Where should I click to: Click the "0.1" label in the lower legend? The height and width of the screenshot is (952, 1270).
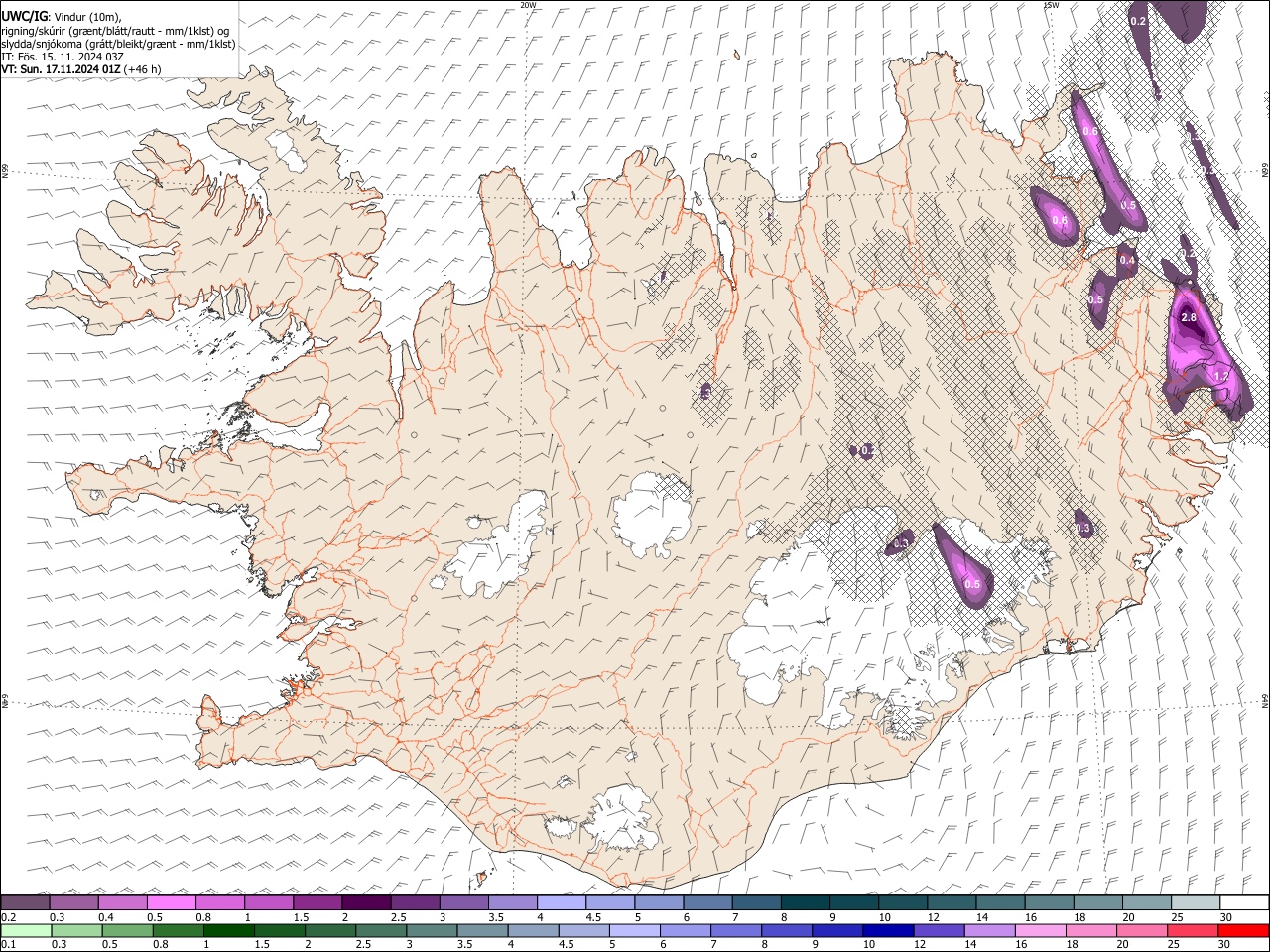click(8, 944)
